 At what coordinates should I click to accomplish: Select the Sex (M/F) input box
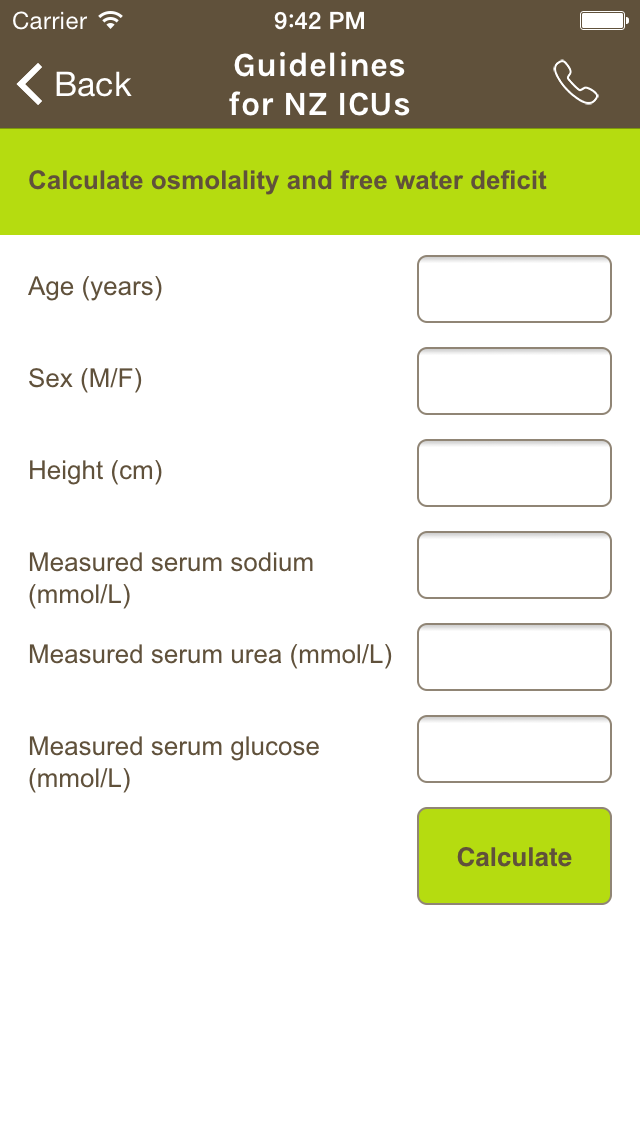coord(515,381)
